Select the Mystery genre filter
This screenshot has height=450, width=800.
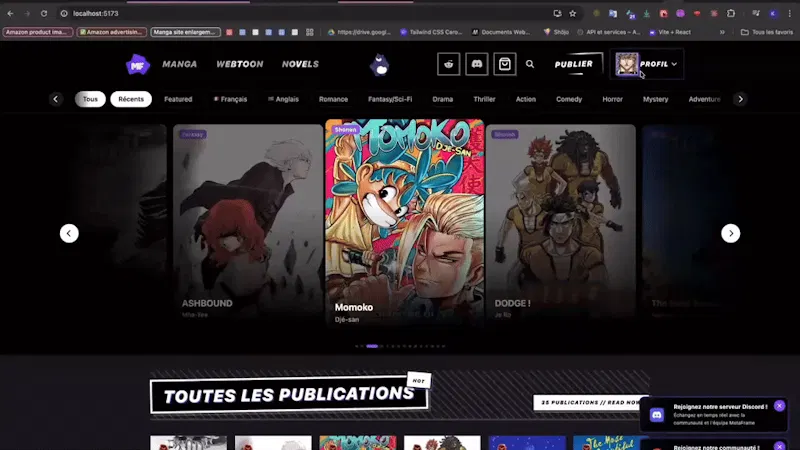[x=655, y=99]
